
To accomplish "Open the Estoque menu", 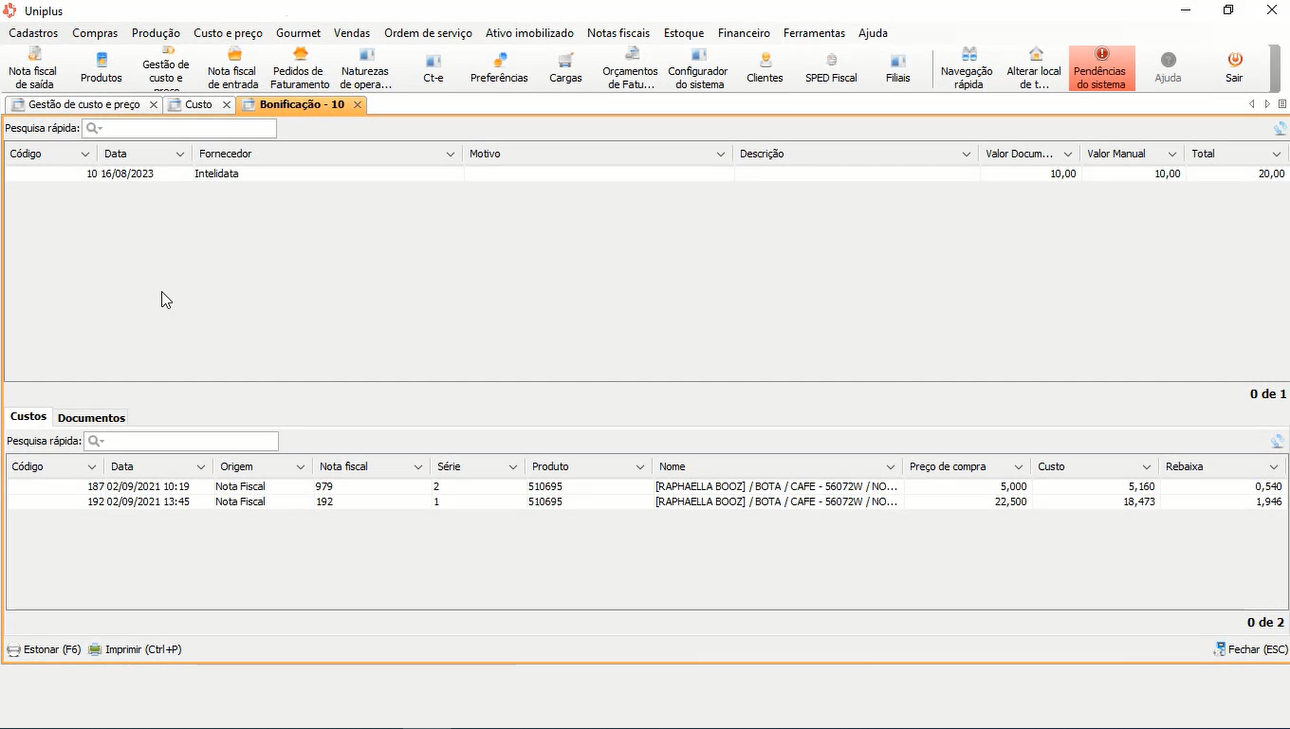I will 684,33.
